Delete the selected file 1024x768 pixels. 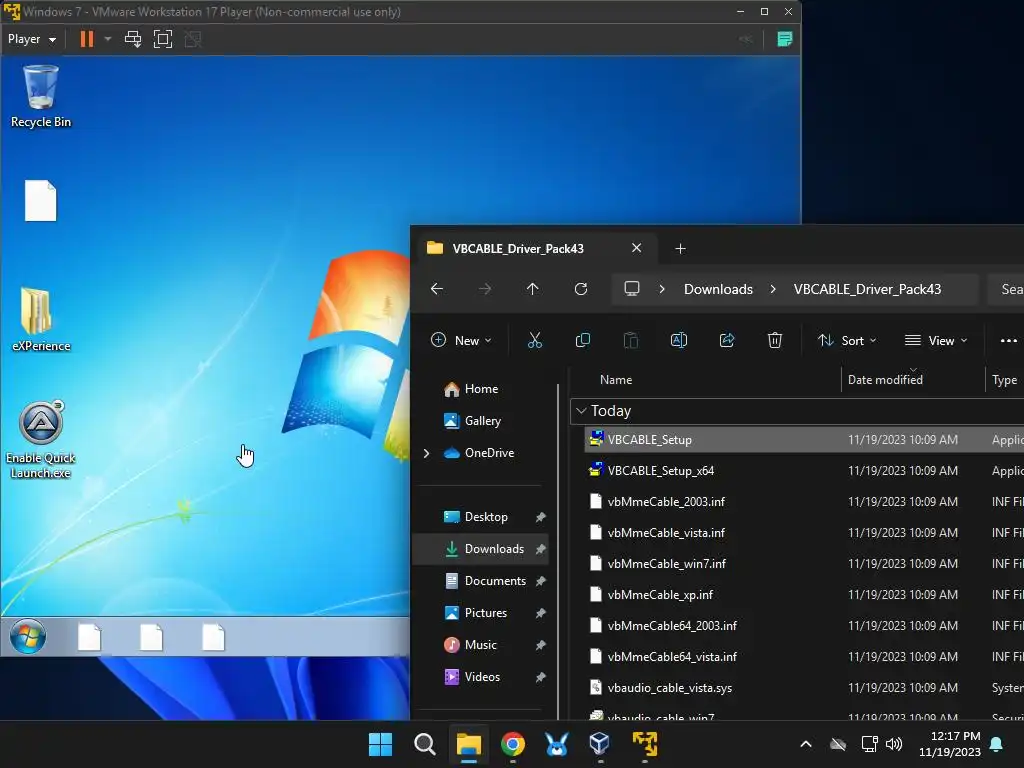[x=775, y=340]
